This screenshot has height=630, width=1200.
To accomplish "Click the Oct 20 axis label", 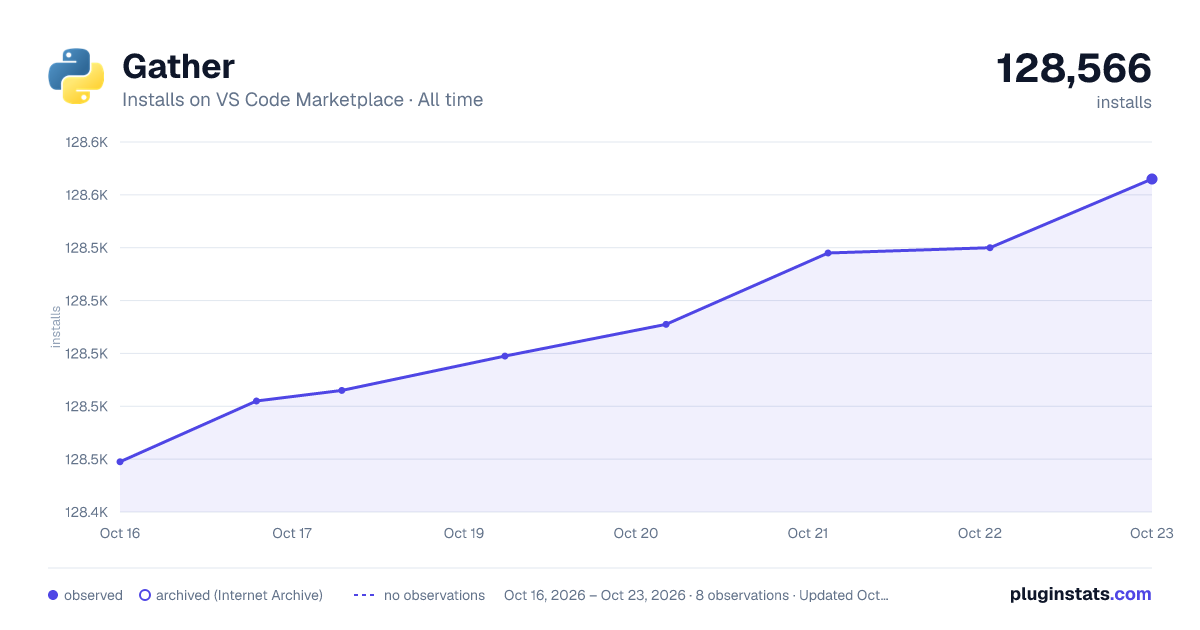I will tap(636, 533).
